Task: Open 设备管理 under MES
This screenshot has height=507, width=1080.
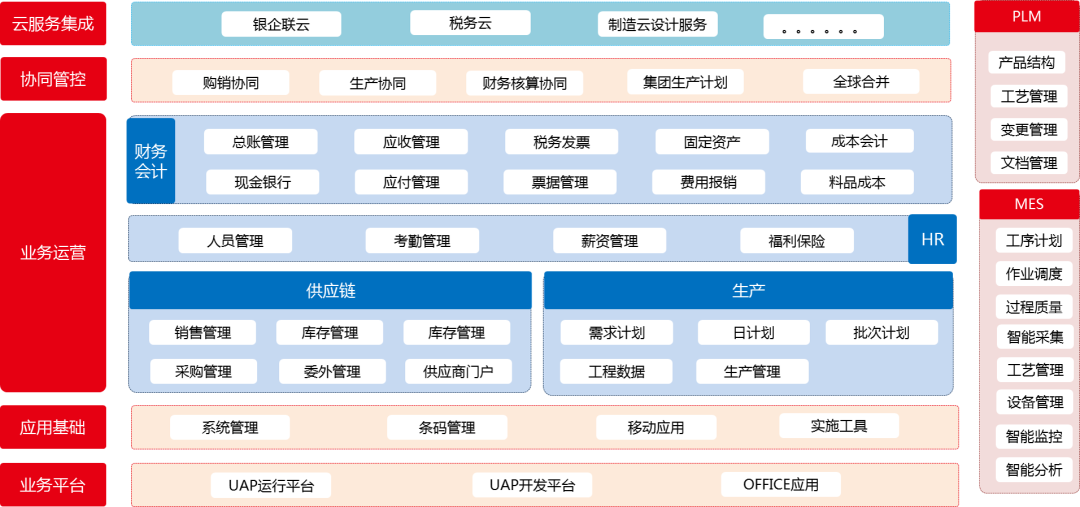Action: (1034, 402)
